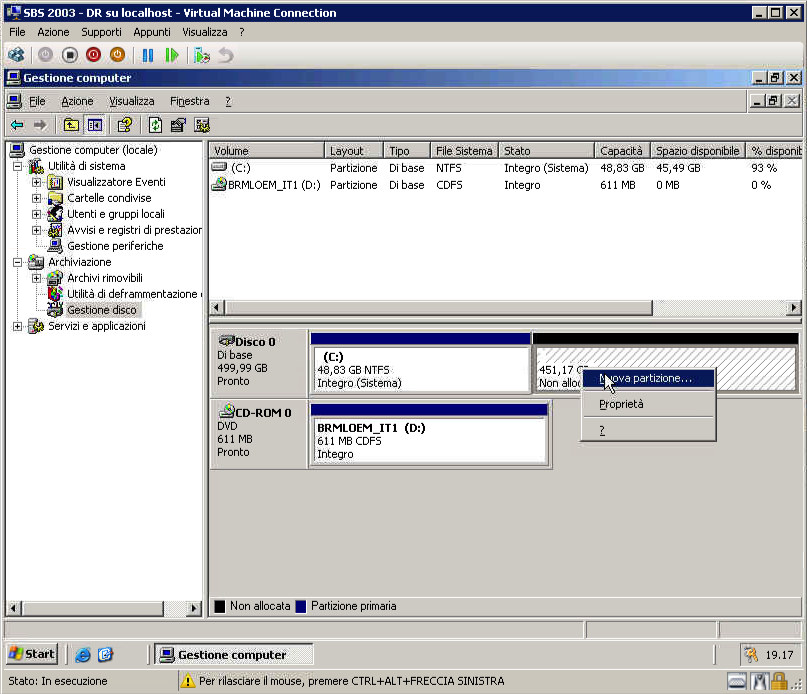Image resolution: width=807 pixels, height=694 pixels.
Task: Sort by the File Sistema column header
Action: click(x=464, y=150)
